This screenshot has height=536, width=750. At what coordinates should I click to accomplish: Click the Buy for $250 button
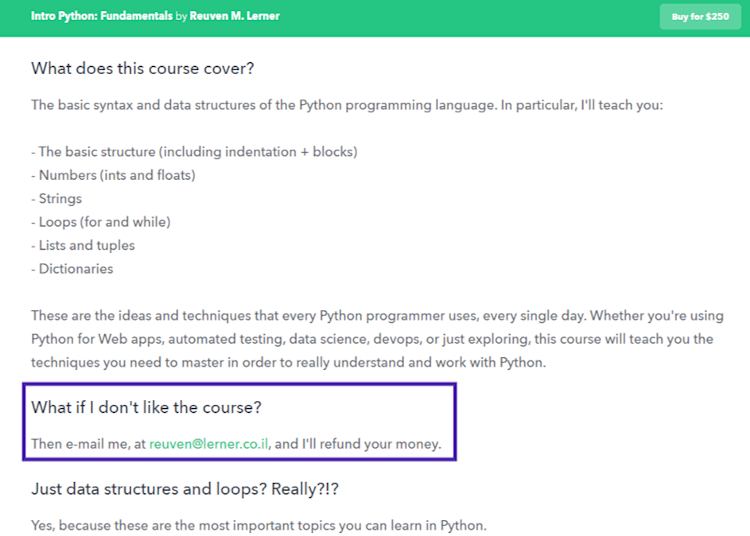700,17
